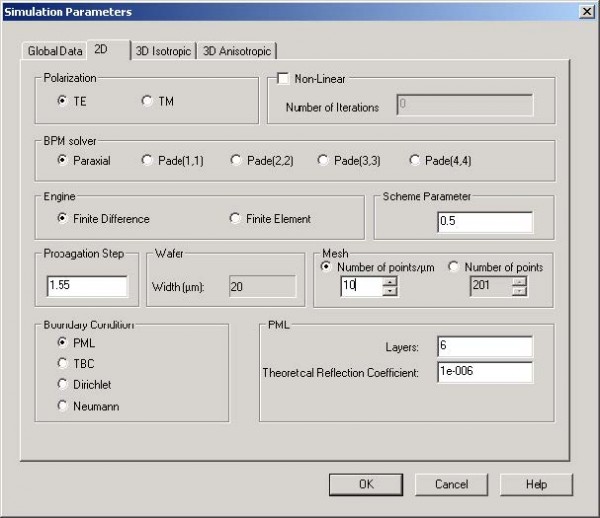Click the Theoretical Reflection Coefficient field
600x518 pixels.
click(x=485, y=372)
